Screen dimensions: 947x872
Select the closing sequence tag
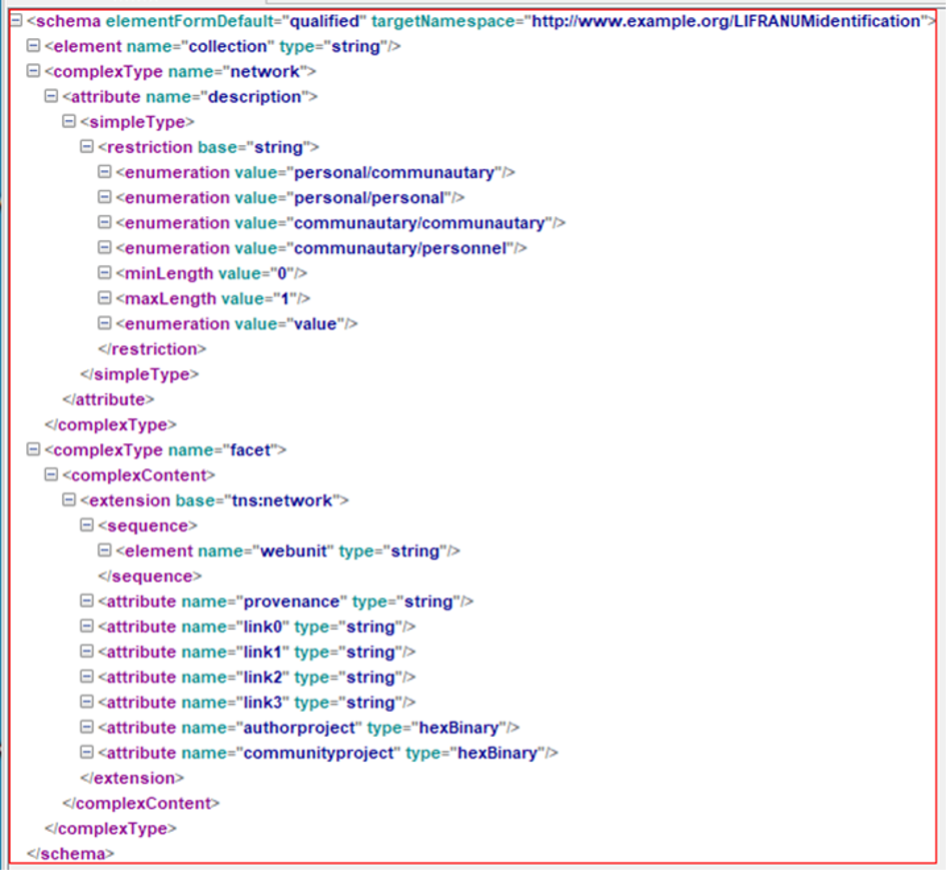[x=150, y=577]
